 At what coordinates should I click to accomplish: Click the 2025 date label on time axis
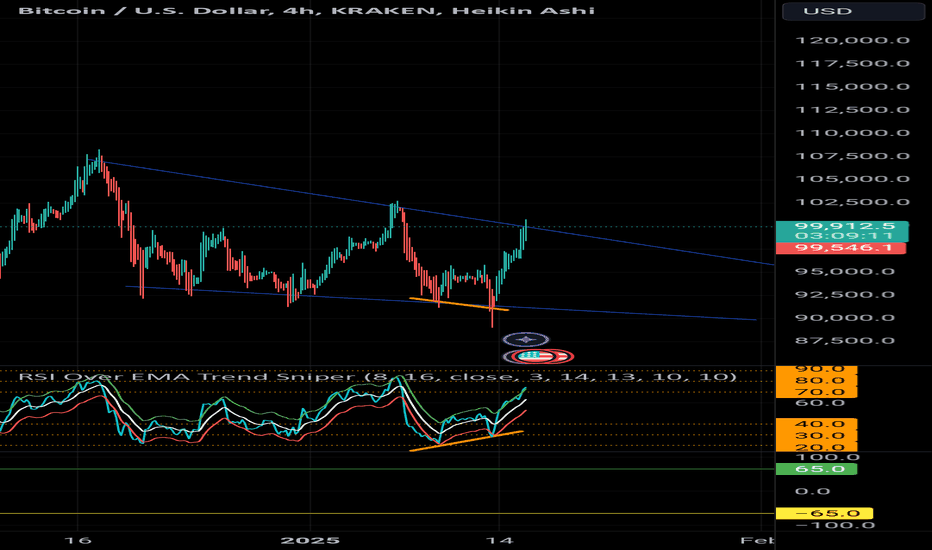[310, 540]
